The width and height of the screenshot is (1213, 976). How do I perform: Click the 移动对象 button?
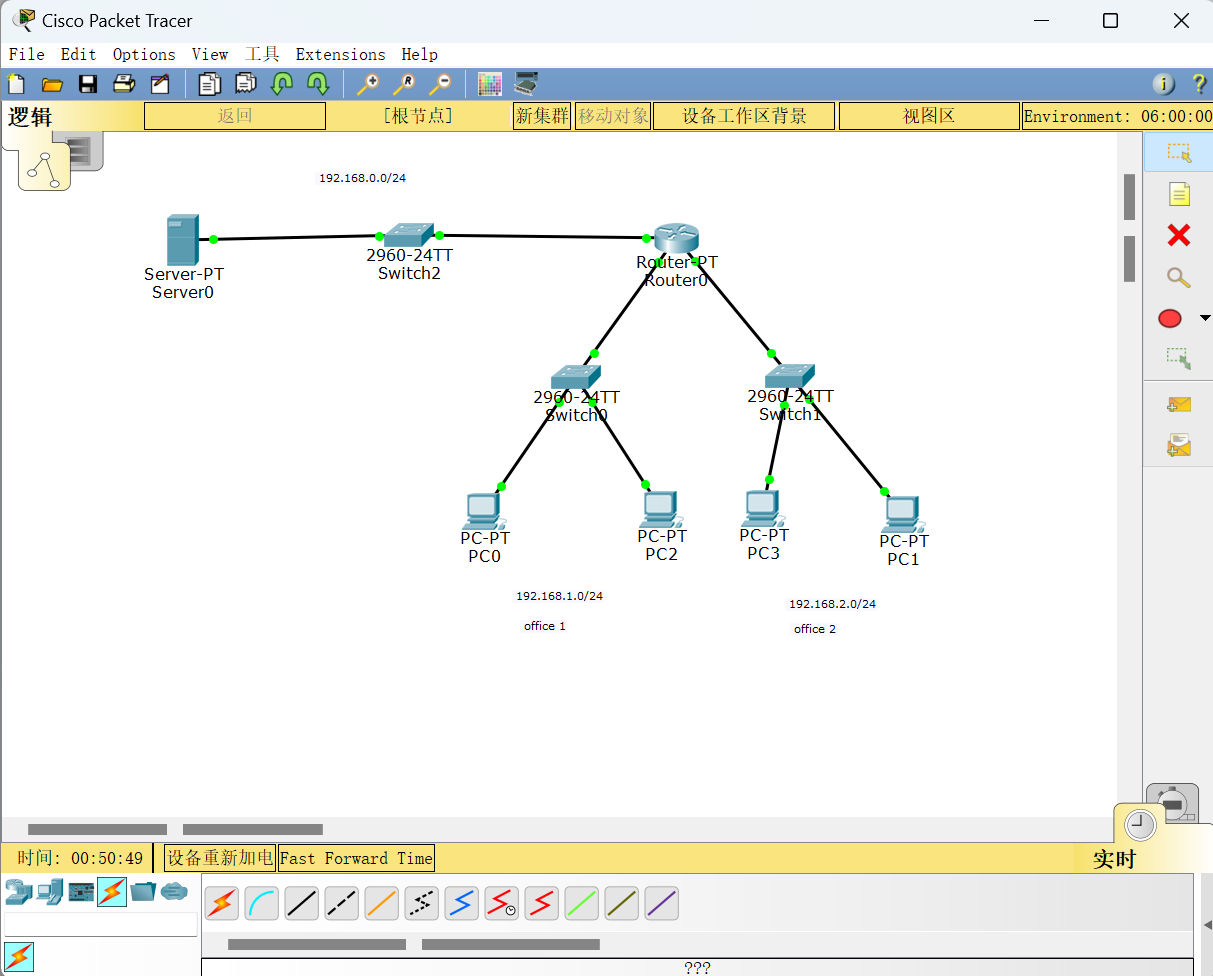[x=613, y=116]
